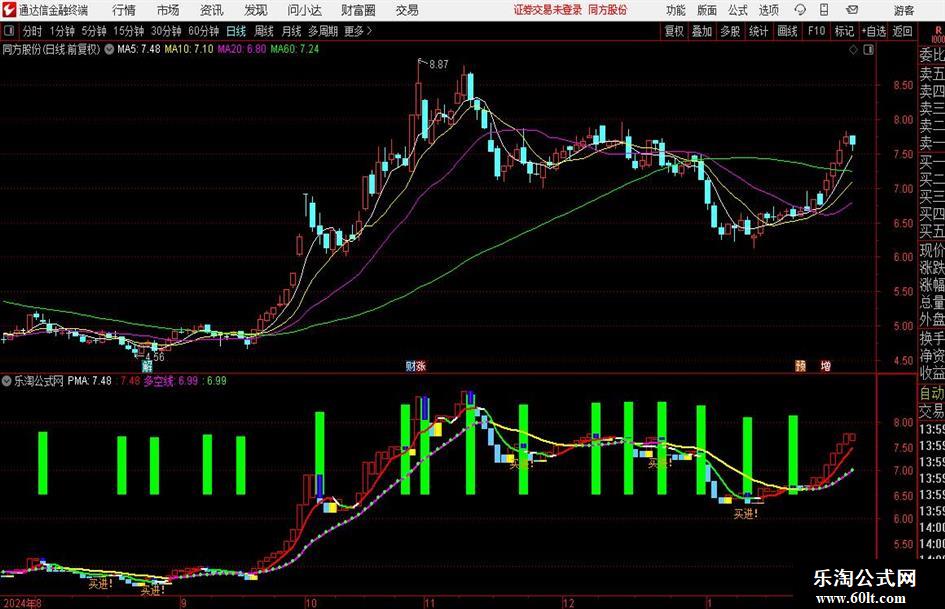Screen dimensions: 945x609
Task: Click the 解 marker under the 4.56 low
Action: (x=147, y=367)
